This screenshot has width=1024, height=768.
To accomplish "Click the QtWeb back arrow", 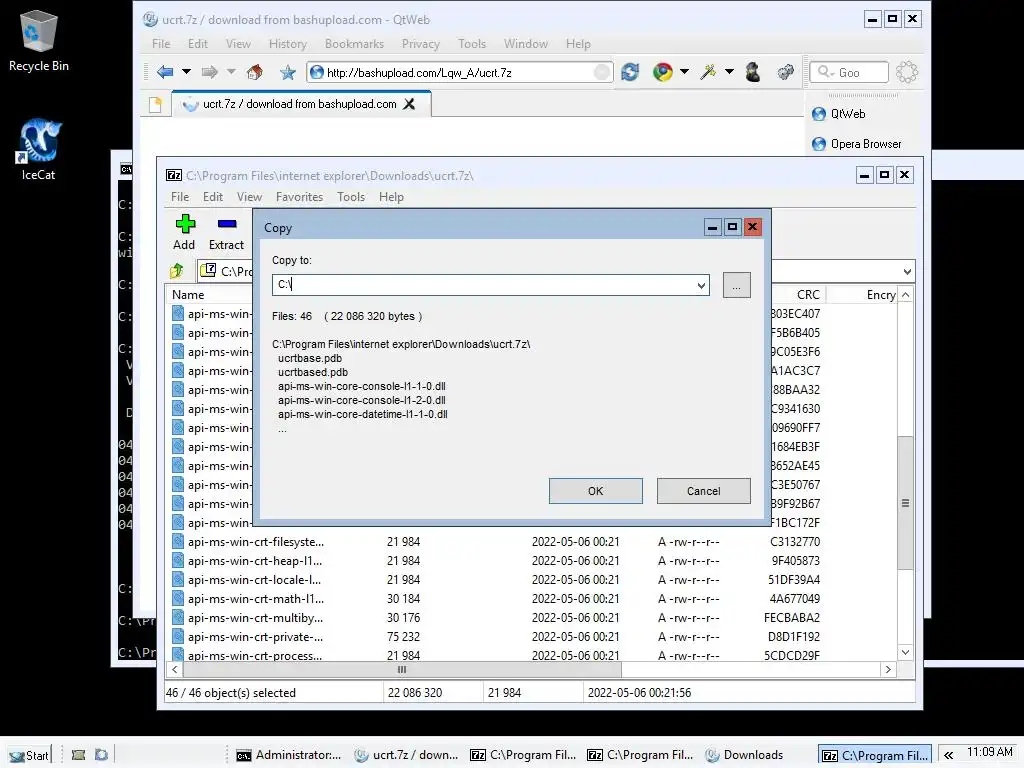I will pyautogui.click(x=165, y=72).
